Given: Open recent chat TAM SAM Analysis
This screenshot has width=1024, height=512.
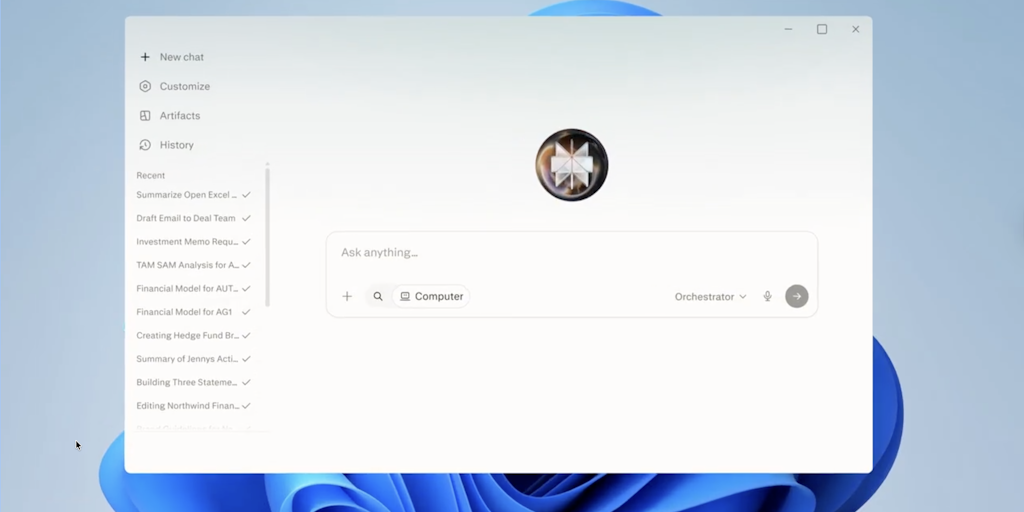Looking at the screenshot, I should point(187,265).
